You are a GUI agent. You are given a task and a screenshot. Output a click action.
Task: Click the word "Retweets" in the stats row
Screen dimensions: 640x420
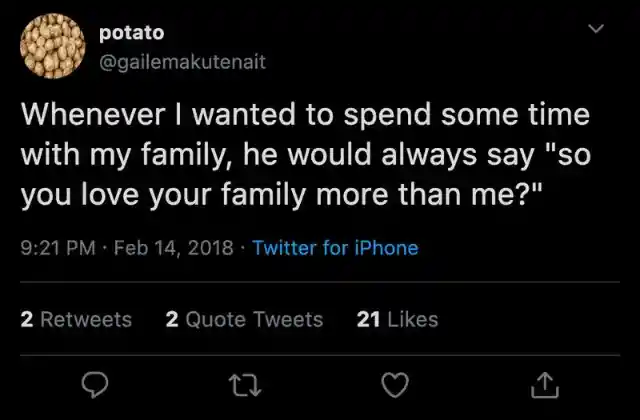pyautogui.click(x=85, y=319)
